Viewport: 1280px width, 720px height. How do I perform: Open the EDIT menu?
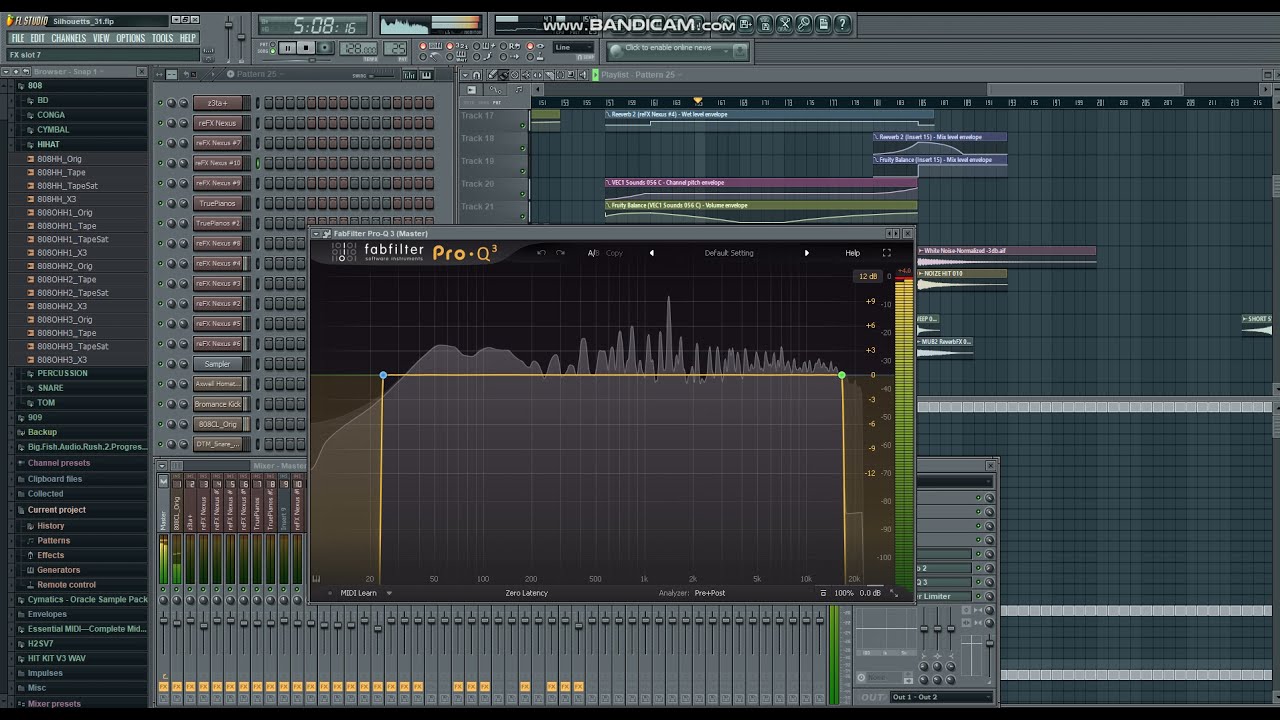click(x=37, y=38)
